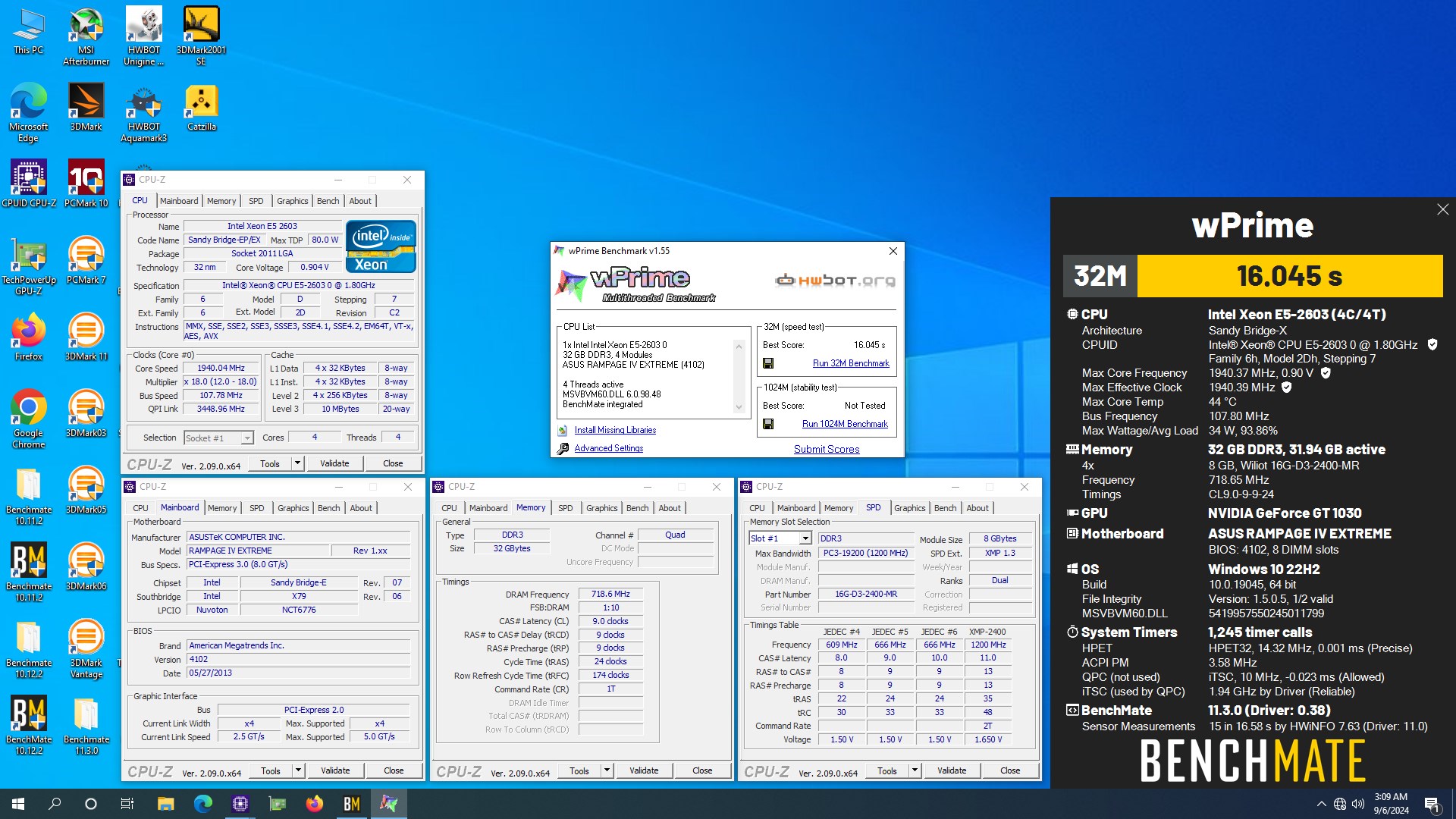Image resolution: width=1456 pixels, height=819 pixels.
Task: Click the save icon next to 32M Best Score
Action: (x=768, y=363)
